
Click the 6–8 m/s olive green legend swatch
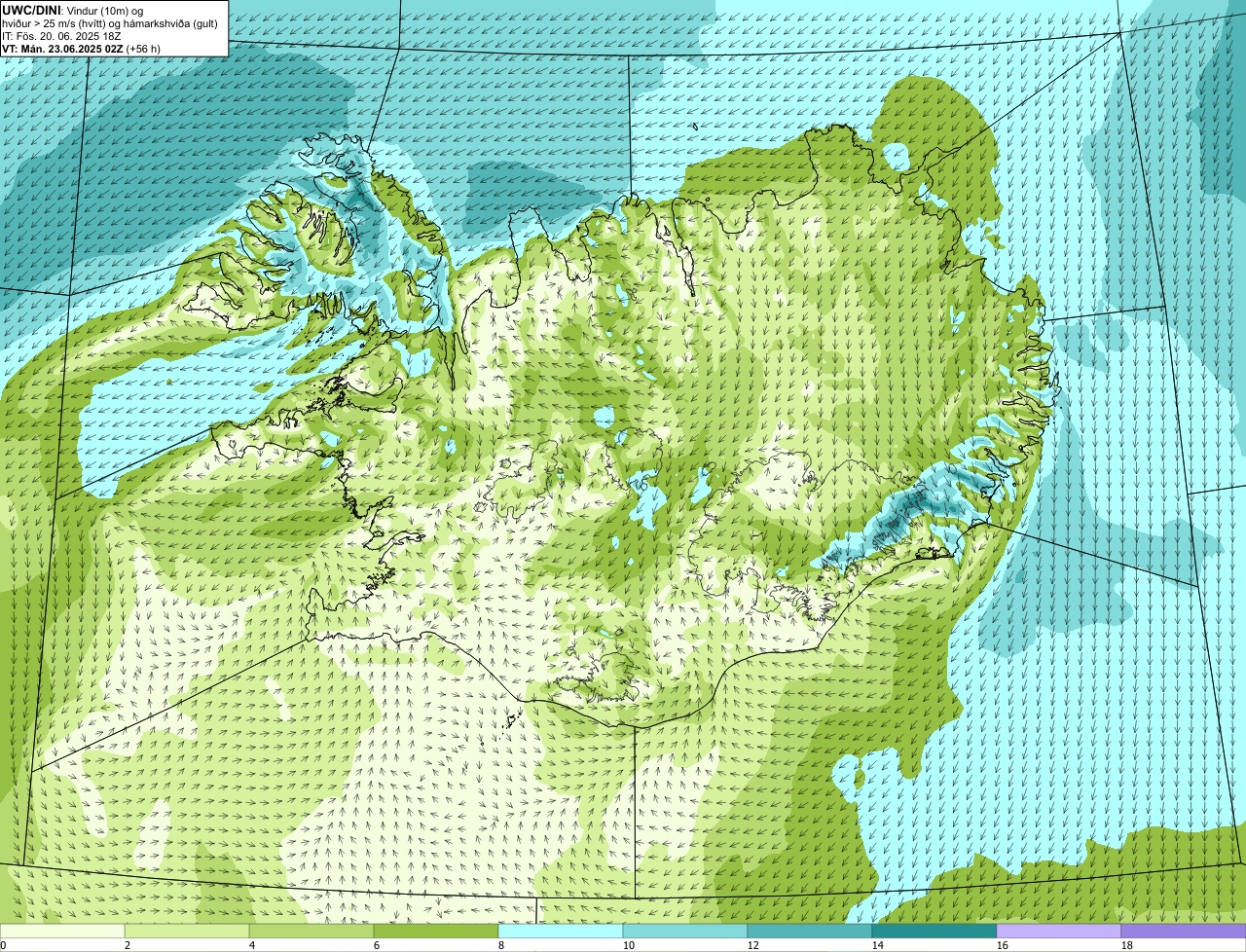click(x=436, y=931)
